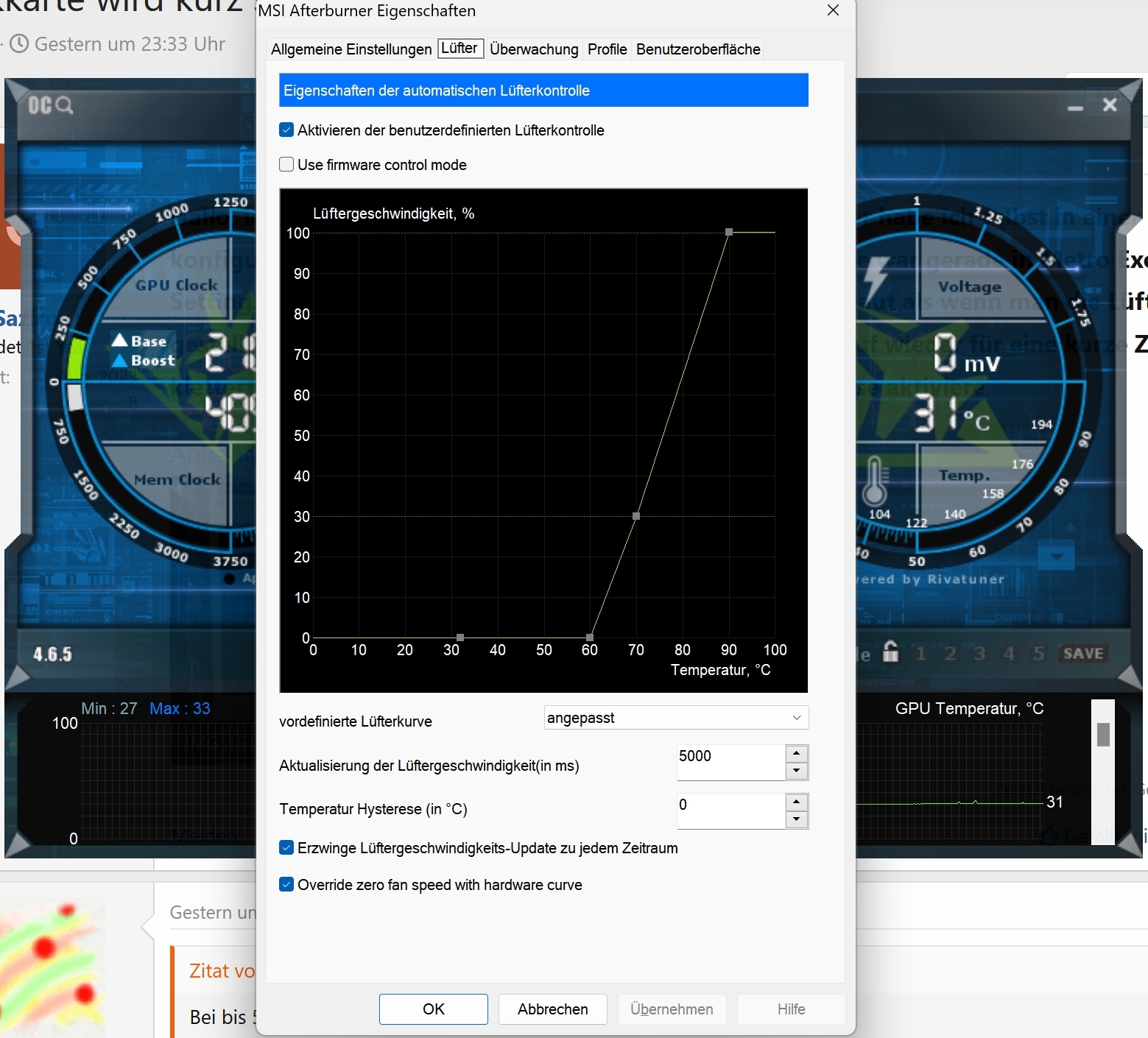Click the Base clock triangle icon
The image size is (1148, 1038).
(120, 340)
